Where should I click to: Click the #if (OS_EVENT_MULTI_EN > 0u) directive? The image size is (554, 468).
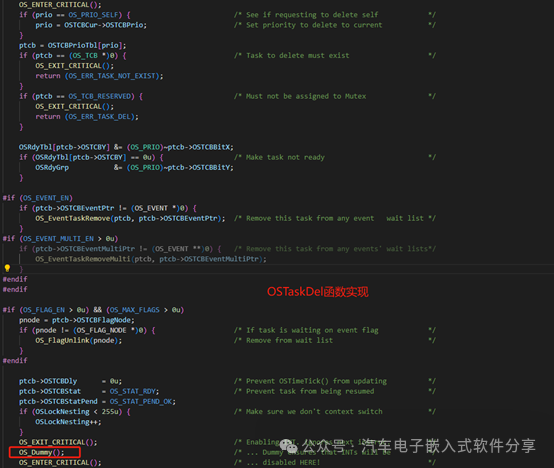tap(60, 238)
